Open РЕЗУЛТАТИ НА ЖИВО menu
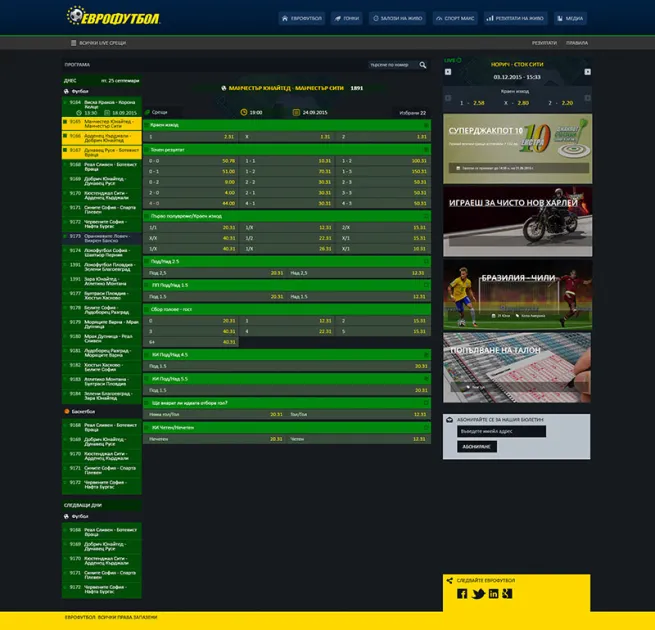 [515, 18]
